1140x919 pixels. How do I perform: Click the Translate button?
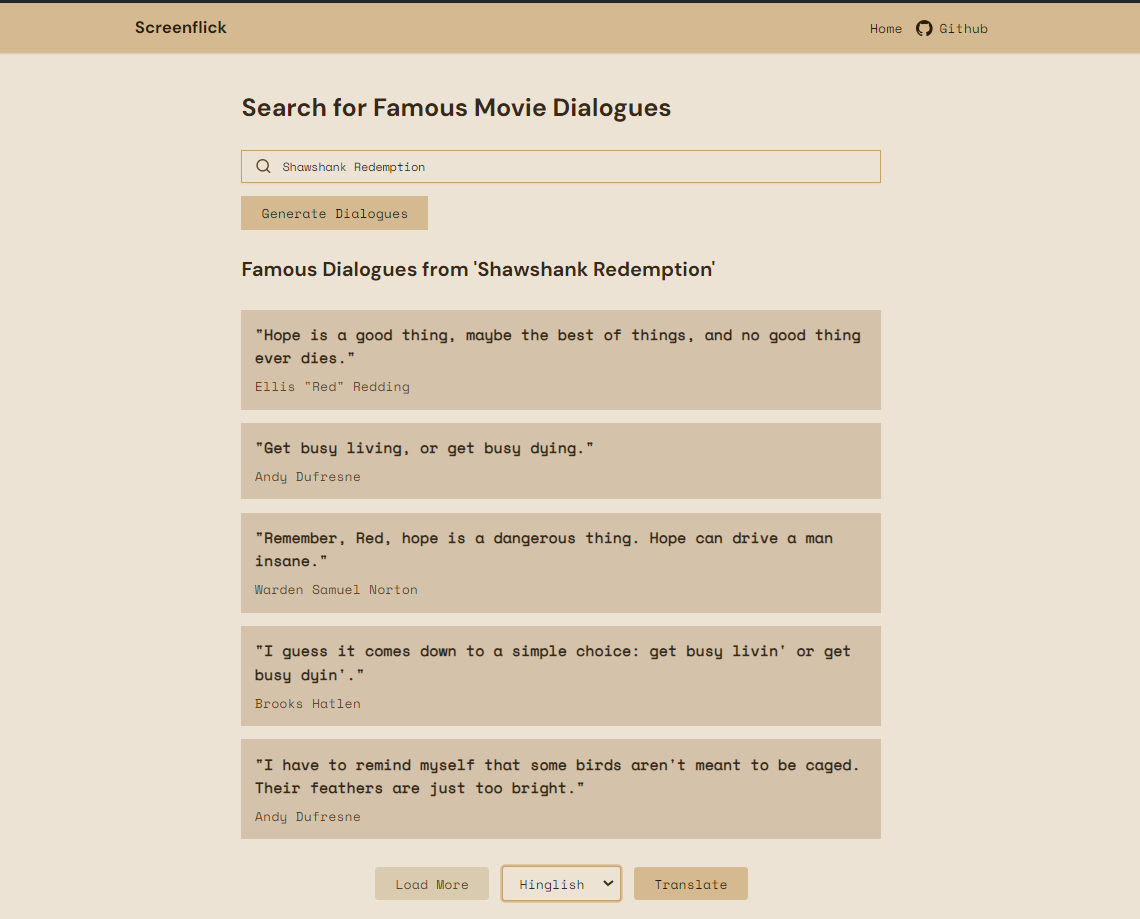[x=691, y=883]
